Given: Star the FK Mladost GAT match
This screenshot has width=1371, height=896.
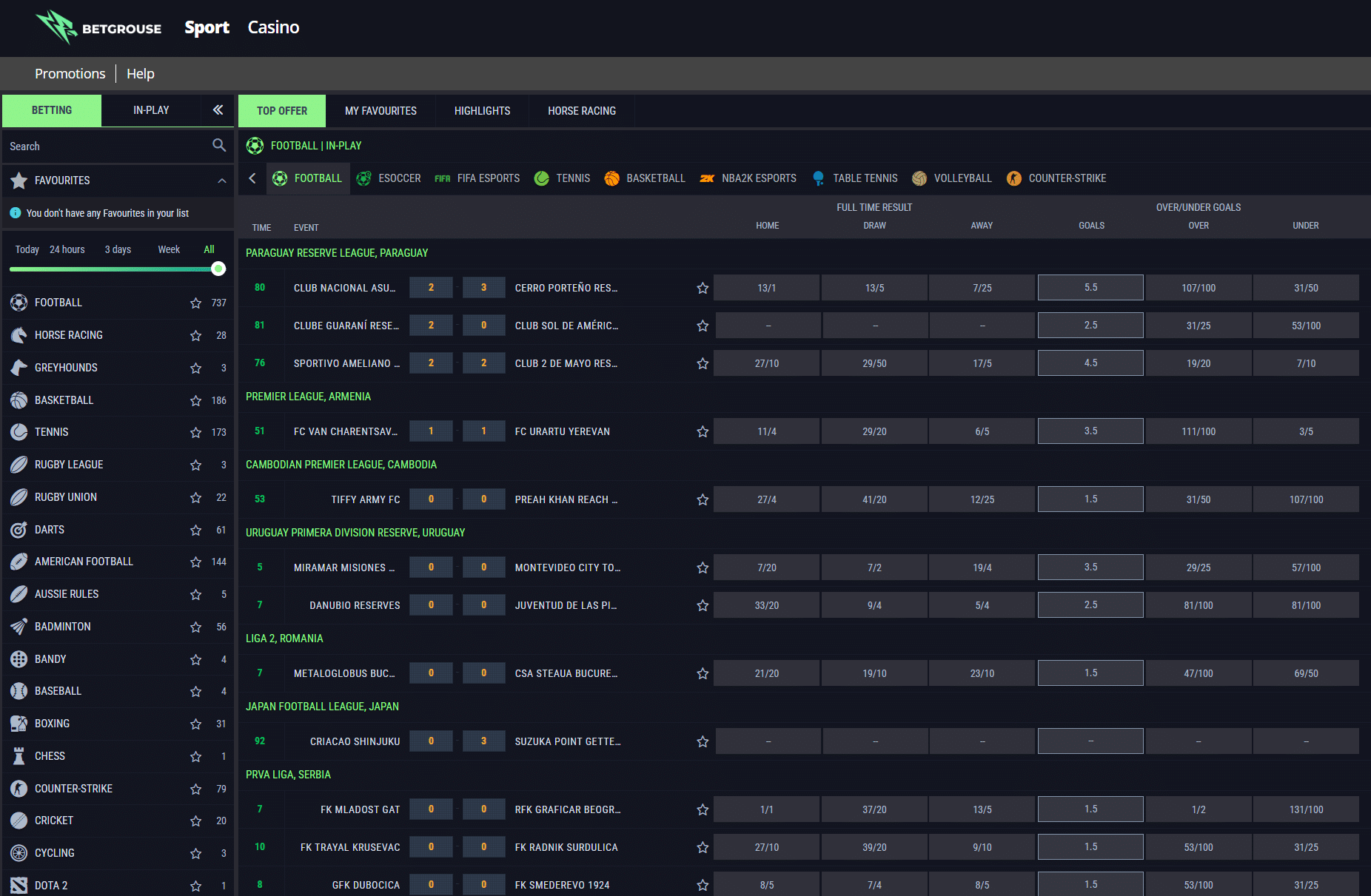Looking at the screenshot, I should coord(703,809).
